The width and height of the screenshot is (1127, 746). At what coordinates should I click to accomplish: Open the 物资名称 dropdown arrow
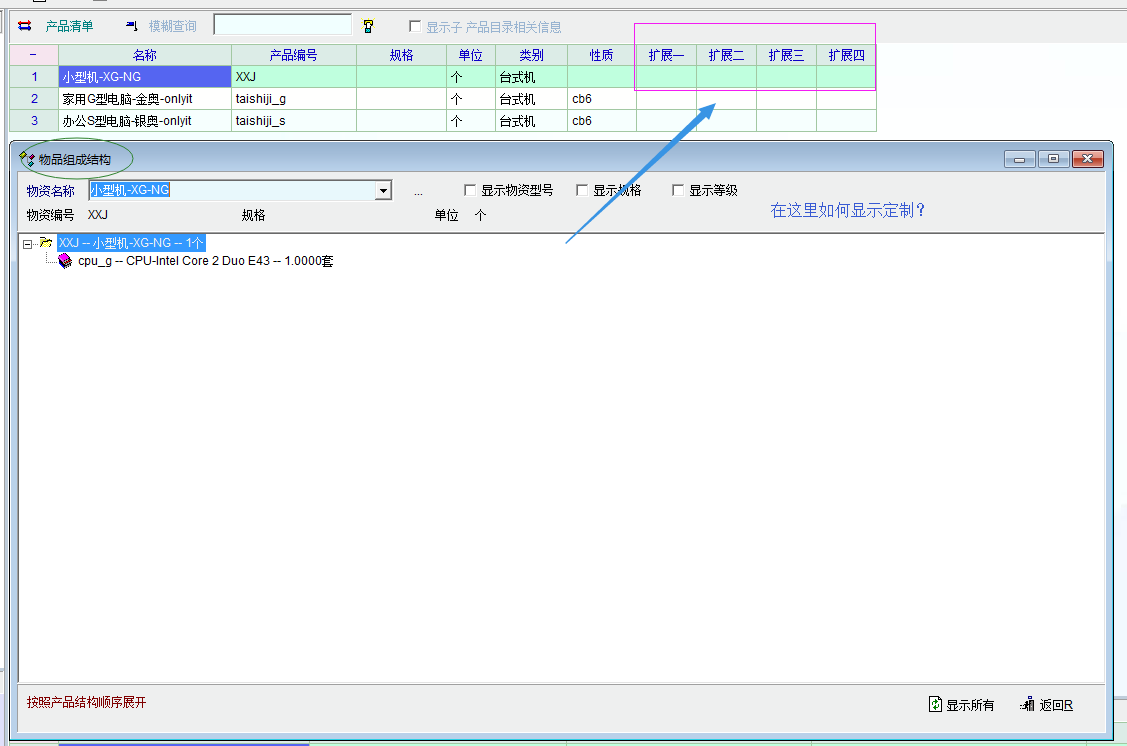(x=382, y=190)
